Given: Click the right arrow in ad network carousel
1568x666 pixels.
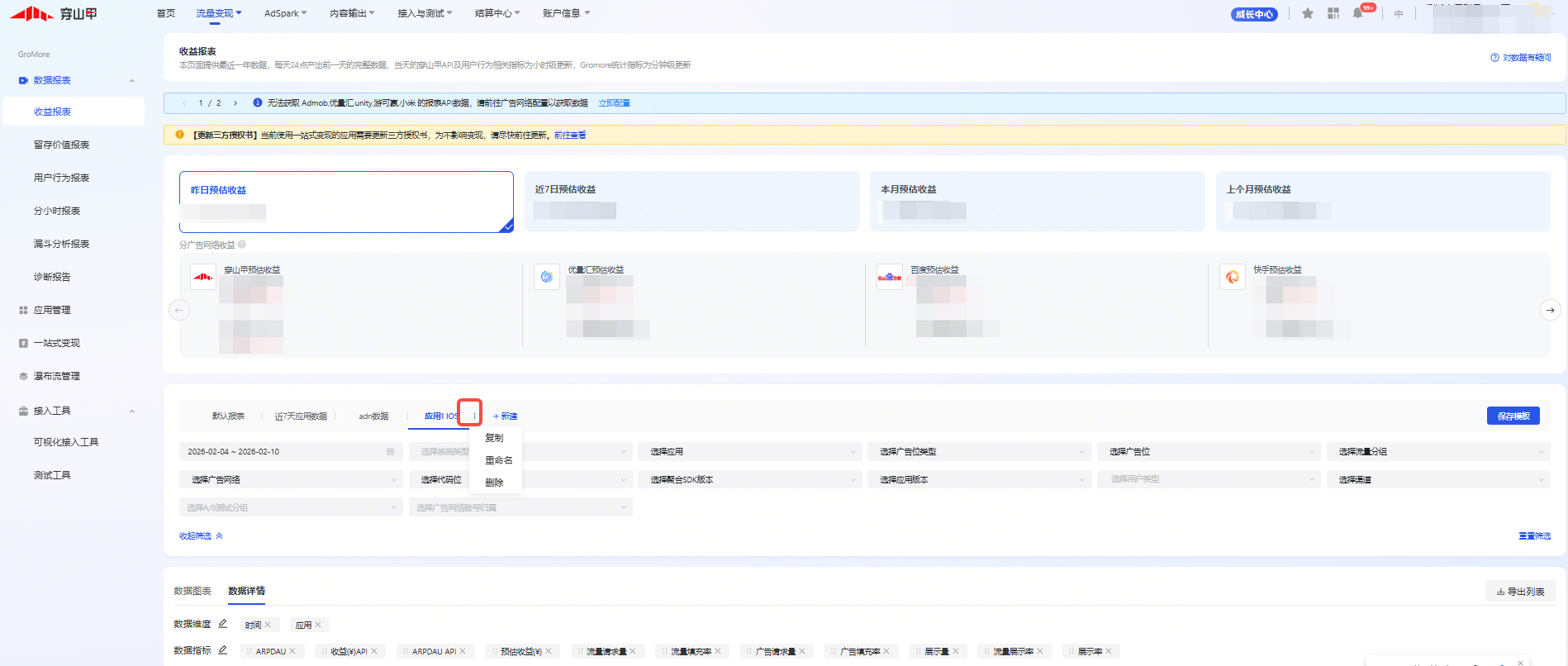Looking at the screenshot, I should pyautogui.click(x=1550, y=310).
